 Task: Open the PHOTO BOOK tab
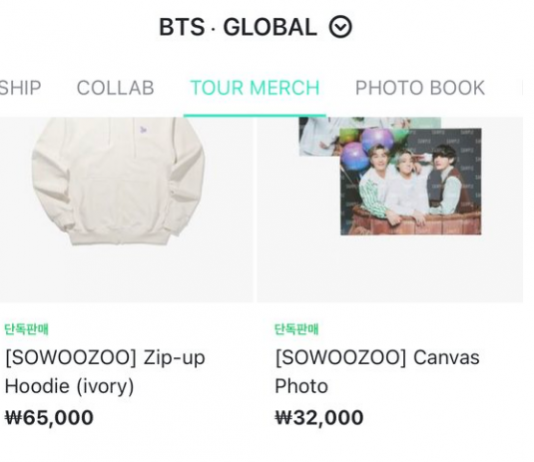click(420, 88)
